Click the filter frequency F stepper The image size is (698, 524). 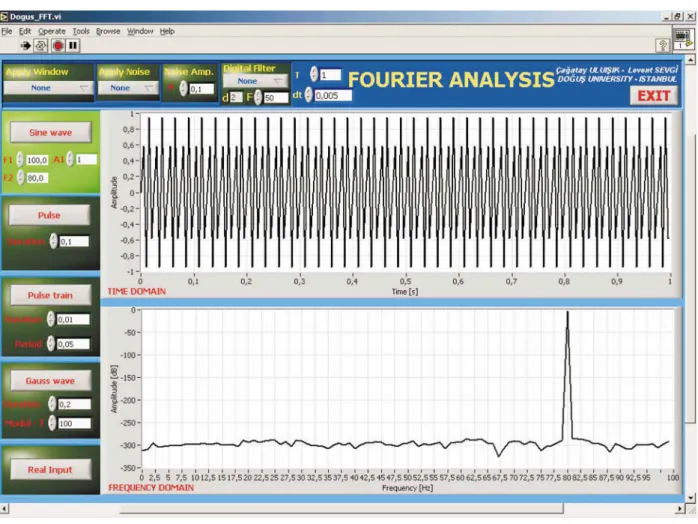pyautogui.click(x=258, y=97)
